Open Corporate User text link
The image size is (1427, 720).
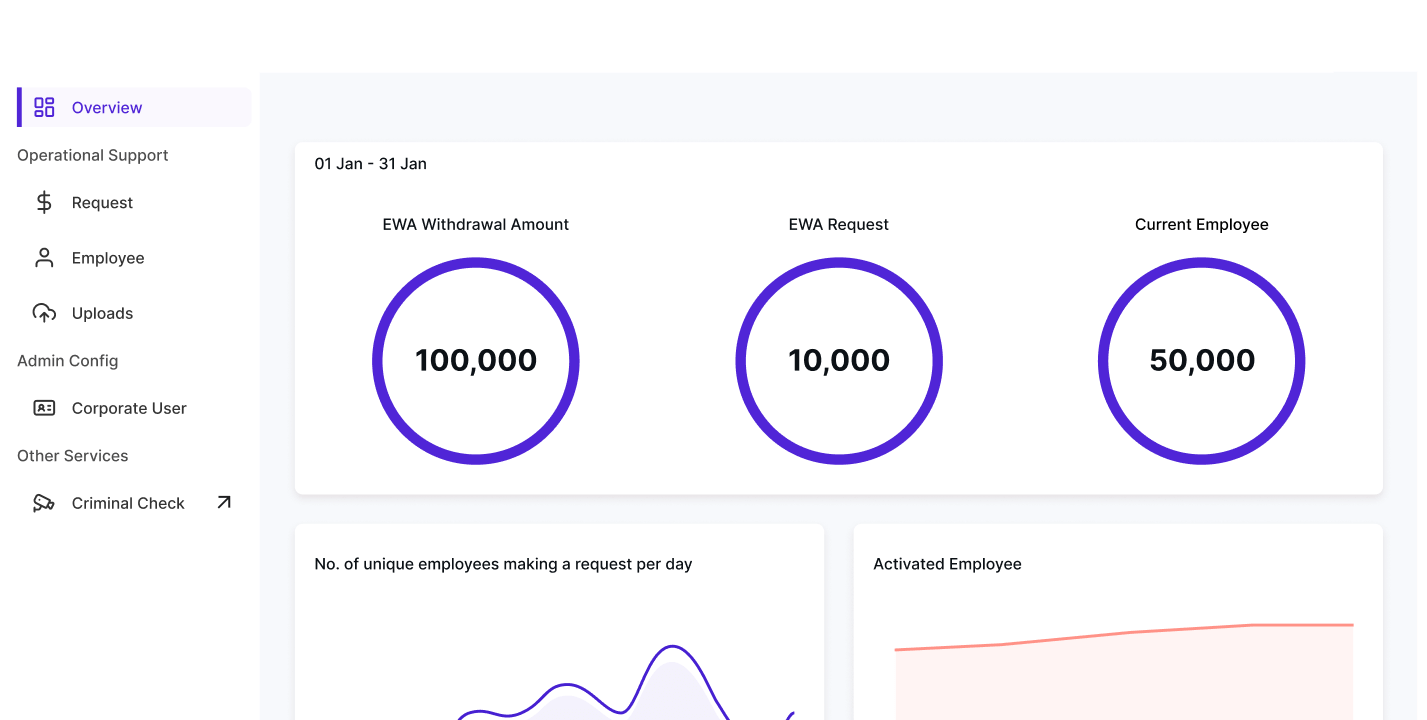129,408
